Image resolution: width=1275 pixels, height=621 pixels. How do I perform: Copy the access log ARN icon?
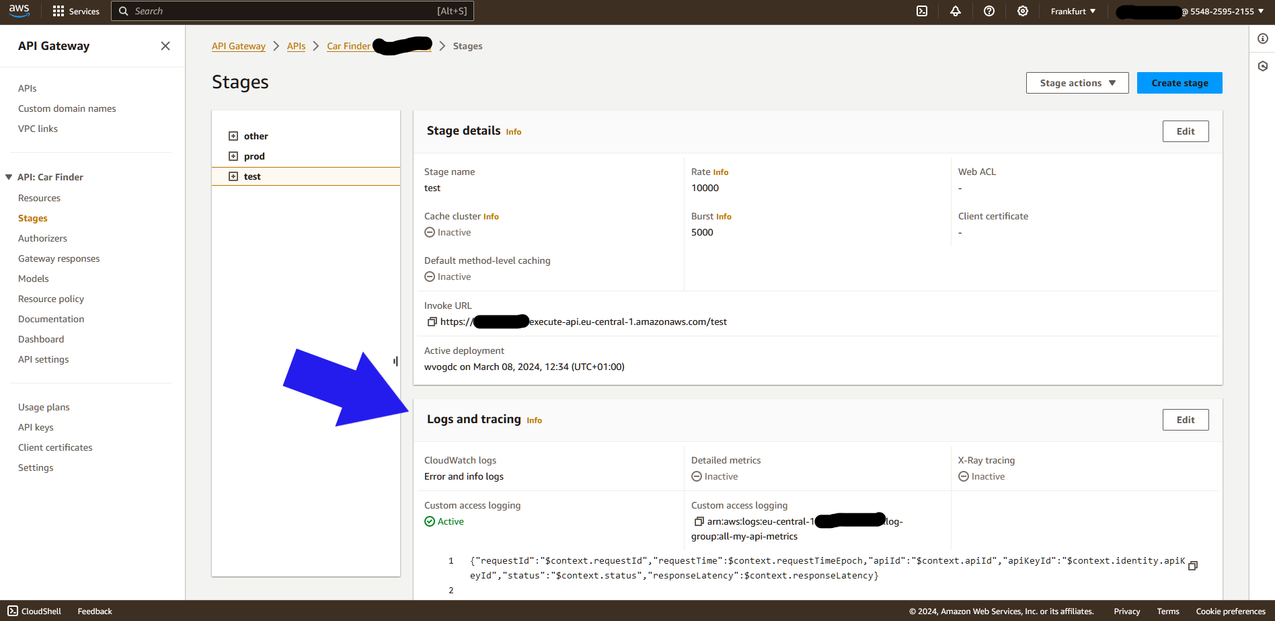pyautogui.click(x=698, y=522)
